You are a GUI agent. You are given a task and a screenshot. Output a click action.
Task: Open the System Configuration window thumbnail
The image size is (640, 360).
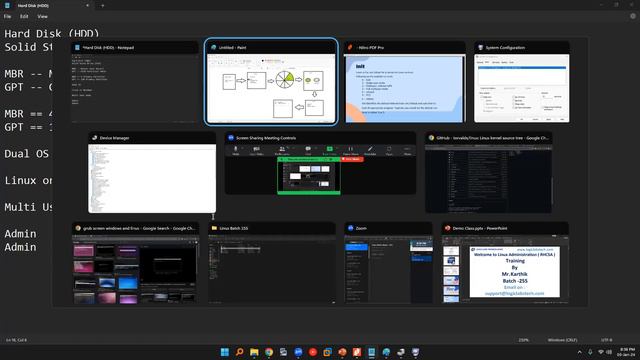point(522,82)
